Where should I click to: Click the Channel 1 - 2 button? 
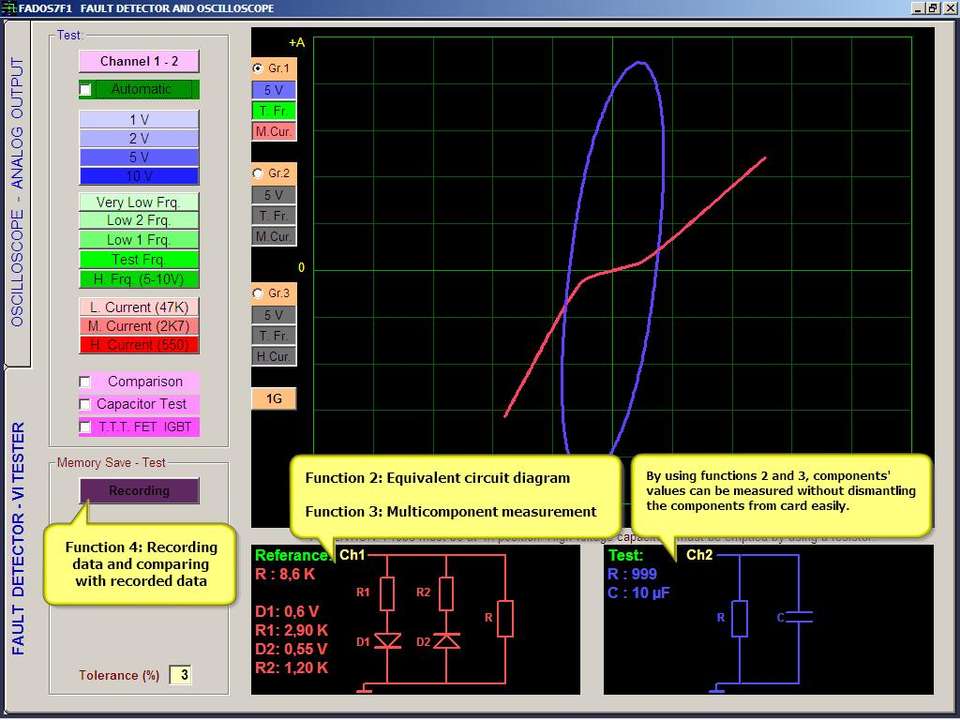pos(139,61)
